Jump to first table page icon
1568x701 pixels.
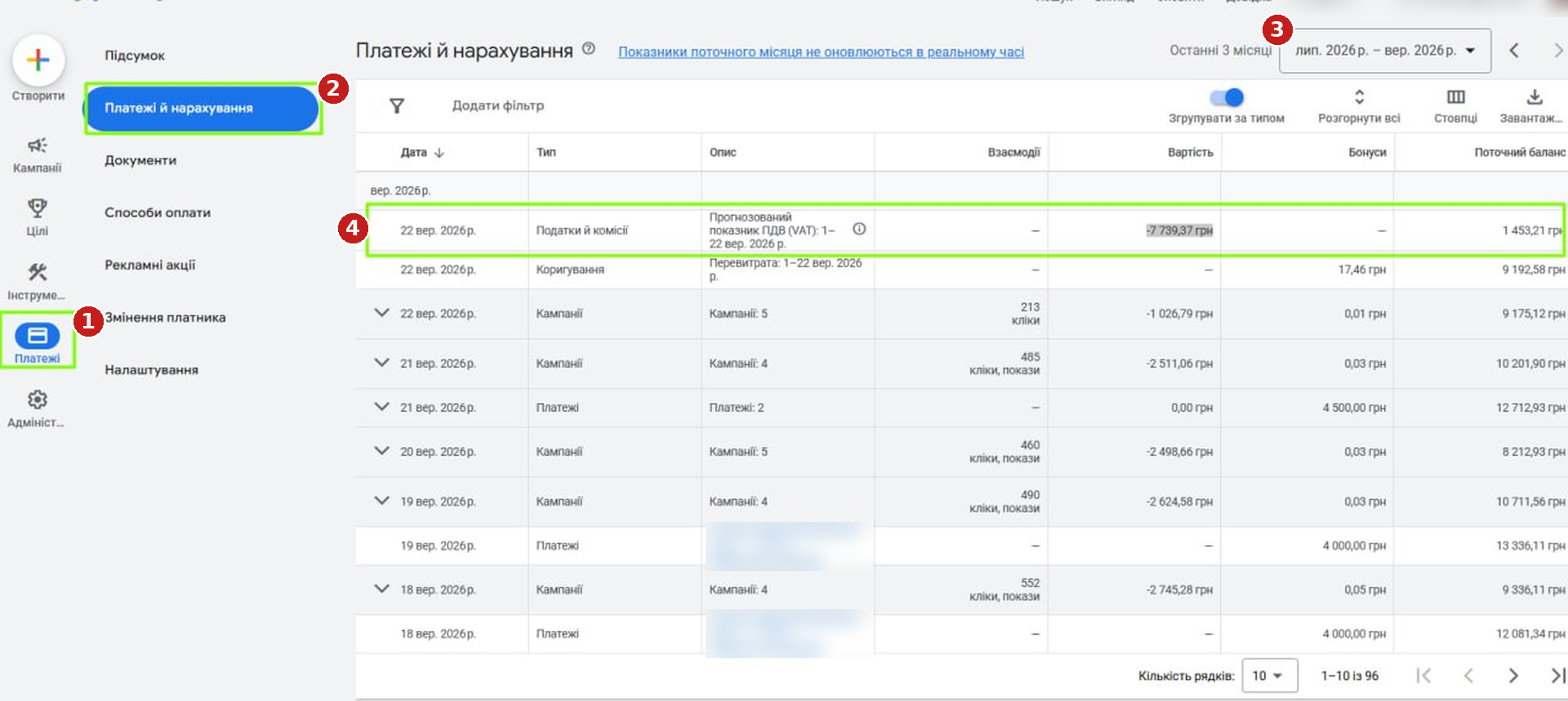pos(1423,676)
